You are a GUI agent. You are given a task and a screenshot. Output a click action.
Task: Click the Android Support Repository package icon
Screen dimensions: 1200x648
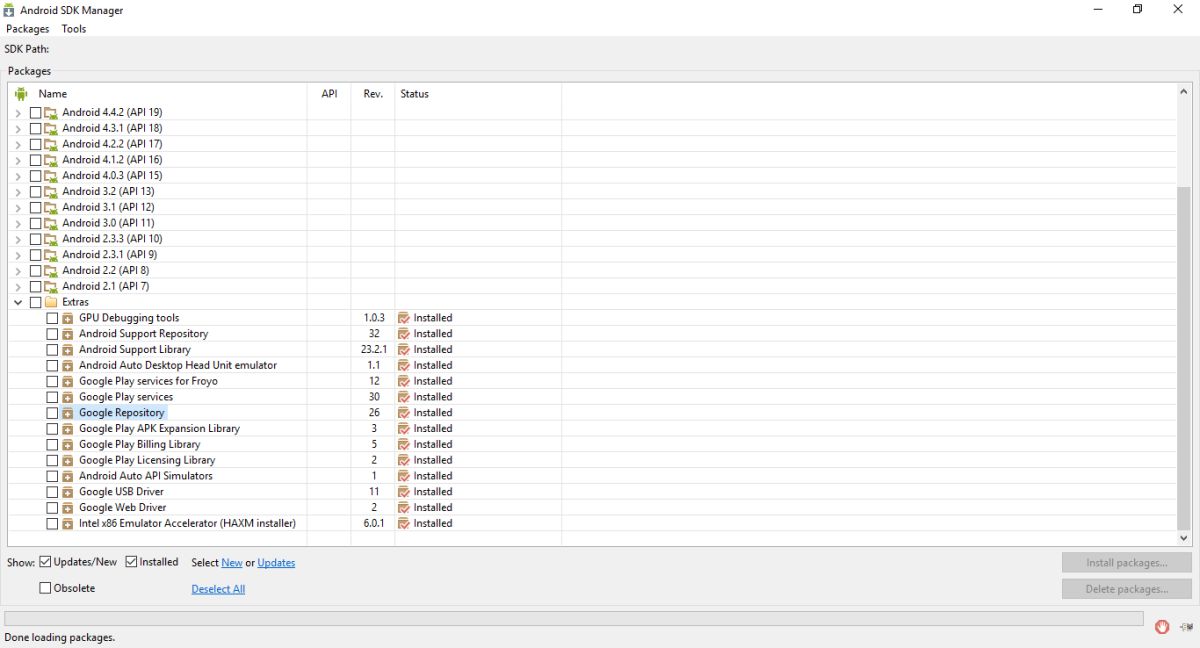(x=68, y=334)
